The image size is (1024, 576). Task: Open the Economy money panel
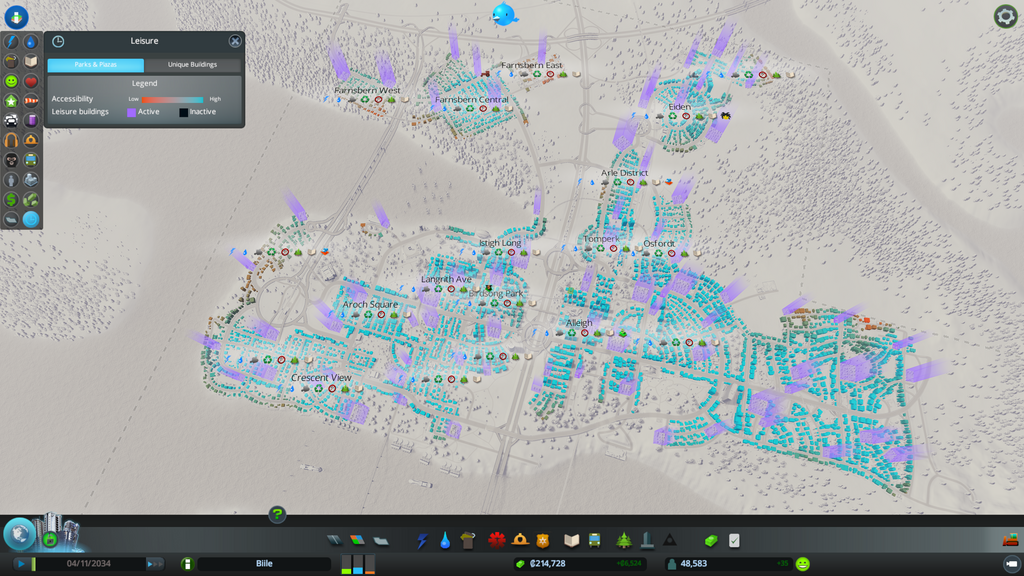pos(711,540)
